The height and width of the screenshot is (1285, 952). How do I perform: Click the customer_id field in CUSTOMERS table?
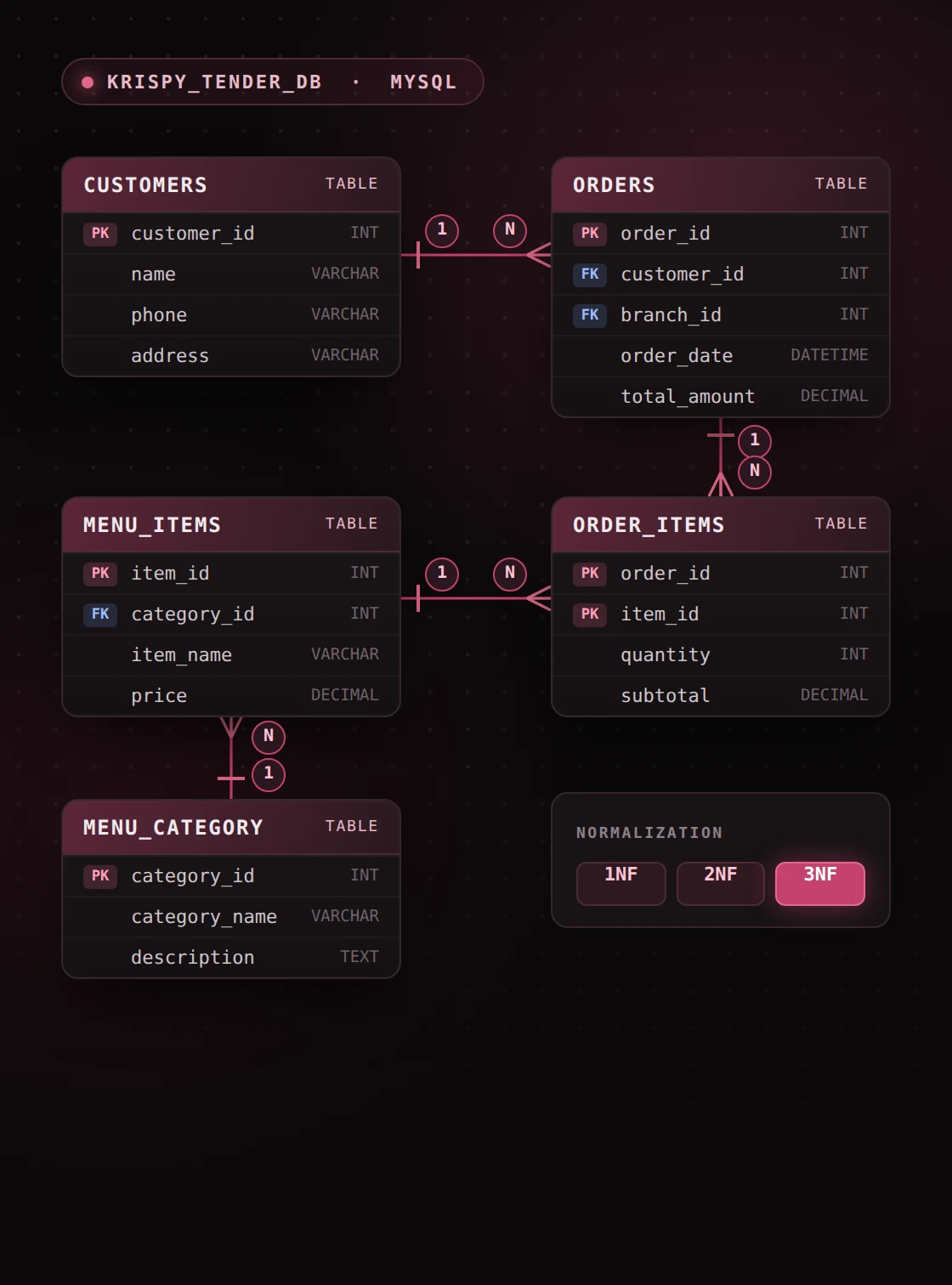[231, 233]
